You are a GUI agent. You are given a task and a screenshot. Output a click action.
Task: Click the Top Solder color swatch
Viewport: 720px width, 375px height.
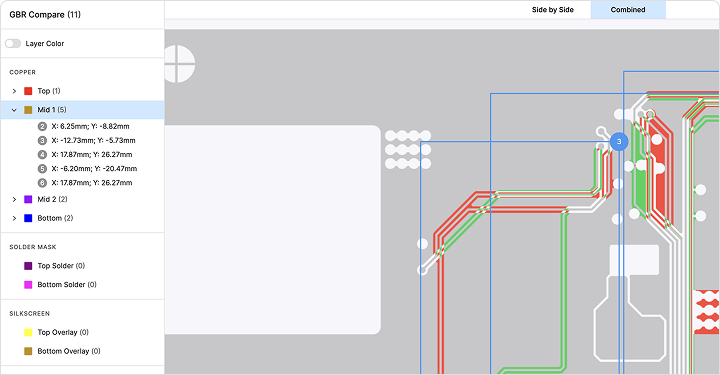pyautogui.click(x=28, y=266)
